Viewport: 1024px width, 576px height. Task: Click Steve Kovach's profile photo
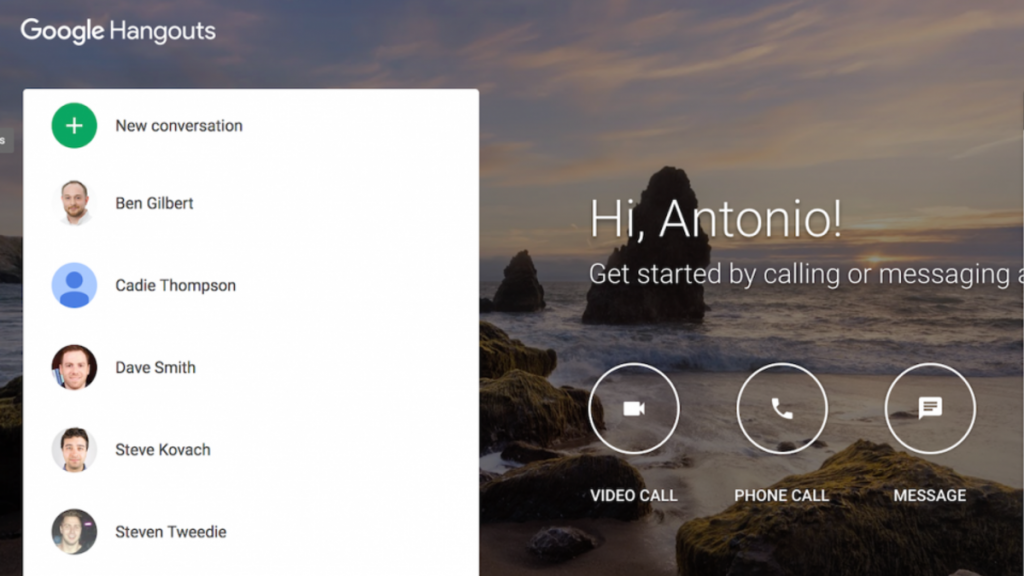pos(74,450)
